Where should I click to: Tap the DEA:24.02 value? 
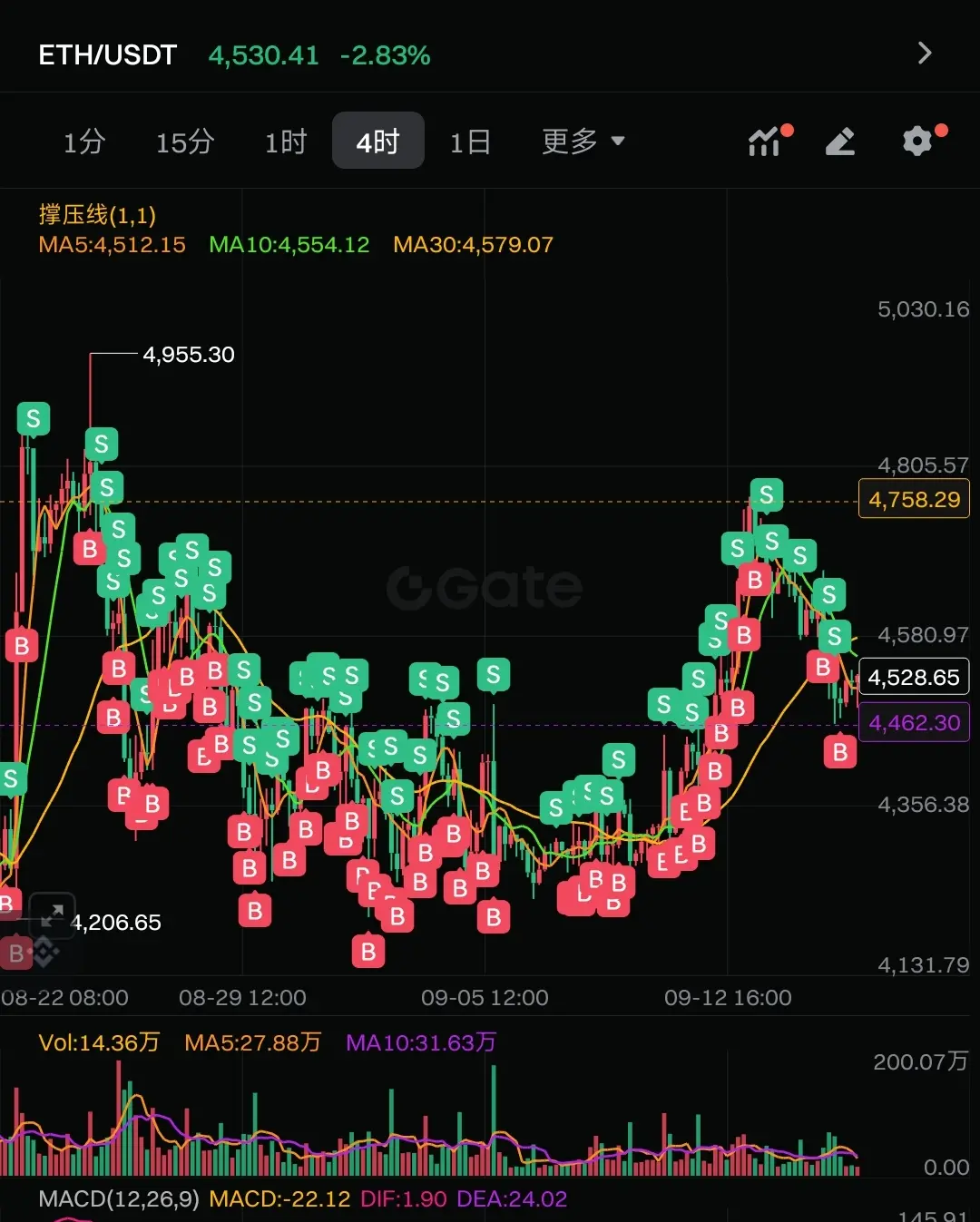[512, 1199]
